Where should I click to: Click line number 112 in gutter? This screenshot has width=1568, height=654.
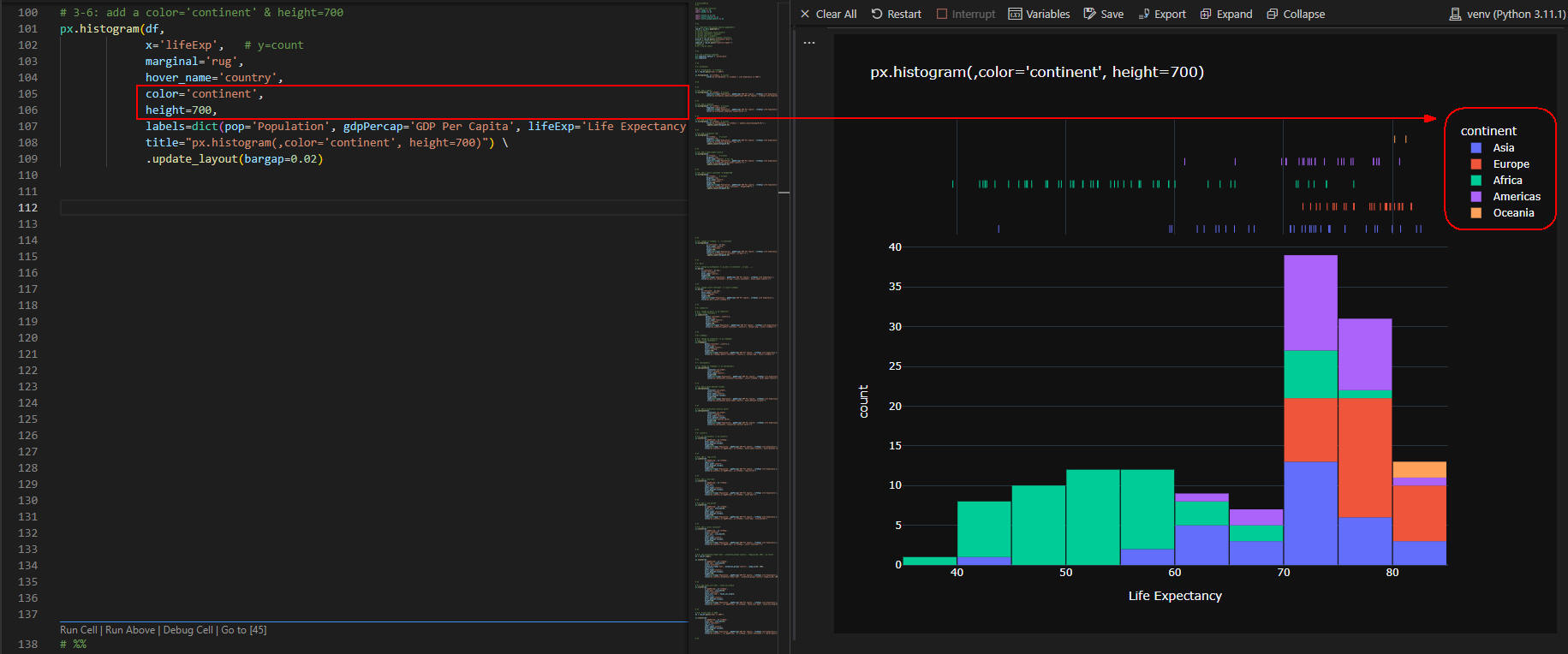point(27,208)
